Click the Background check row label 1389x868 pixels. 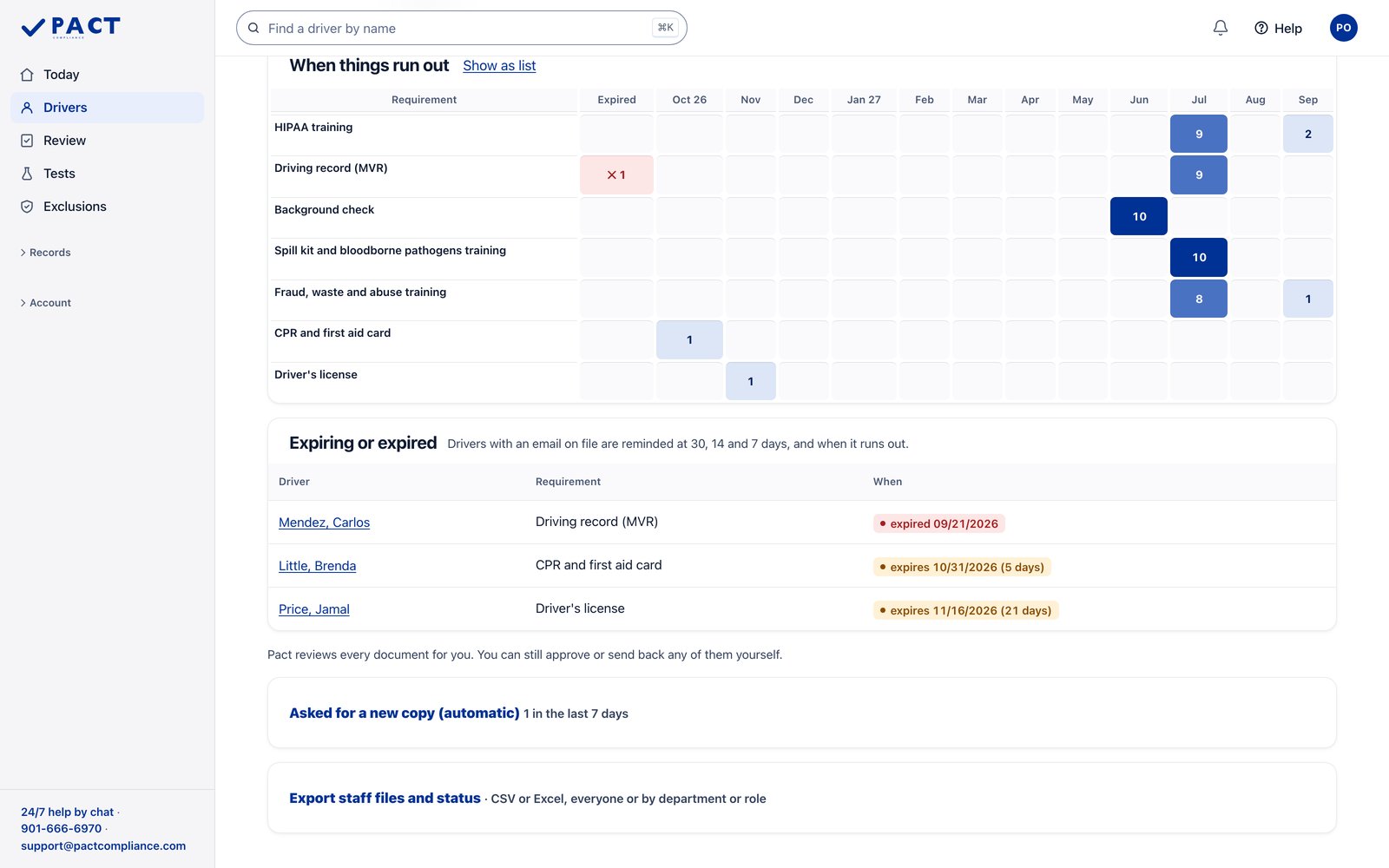pyautogui.click(x=324, y=210)
